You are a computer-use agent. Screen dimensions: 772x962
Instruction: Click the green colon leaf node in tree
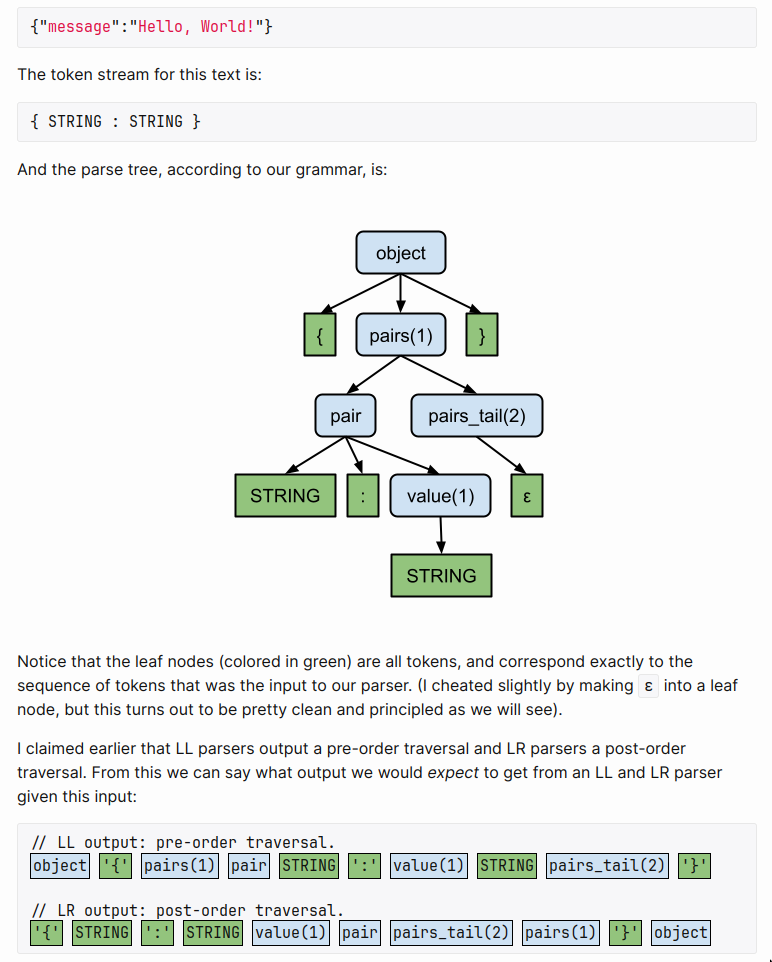tap(363, 495)
